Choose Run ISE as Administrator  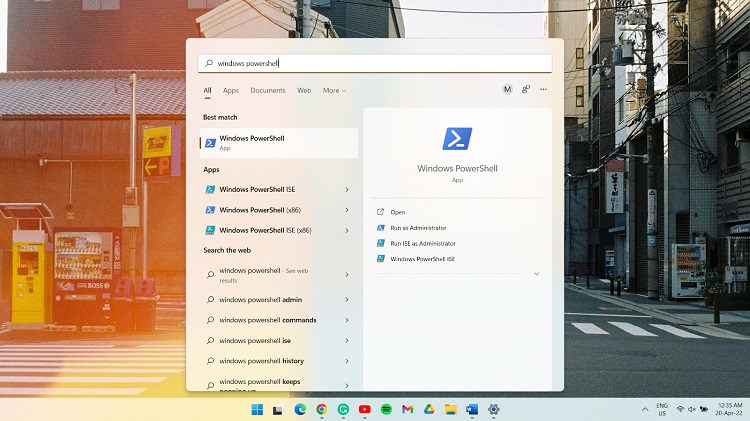423,244
